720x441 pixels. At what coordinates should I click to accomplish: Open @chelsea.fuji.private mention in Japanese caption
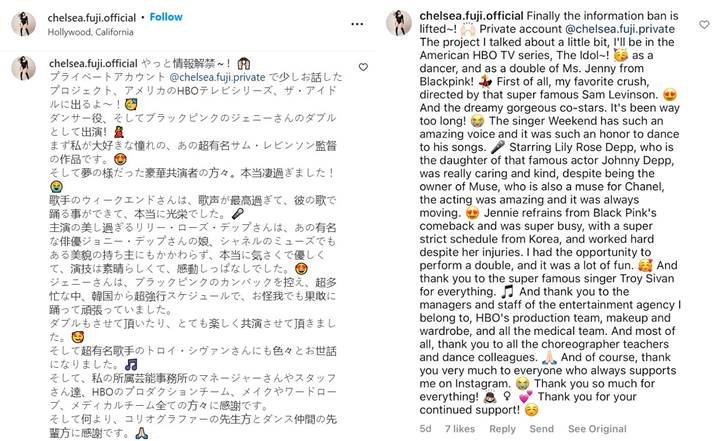coord(217,77)
